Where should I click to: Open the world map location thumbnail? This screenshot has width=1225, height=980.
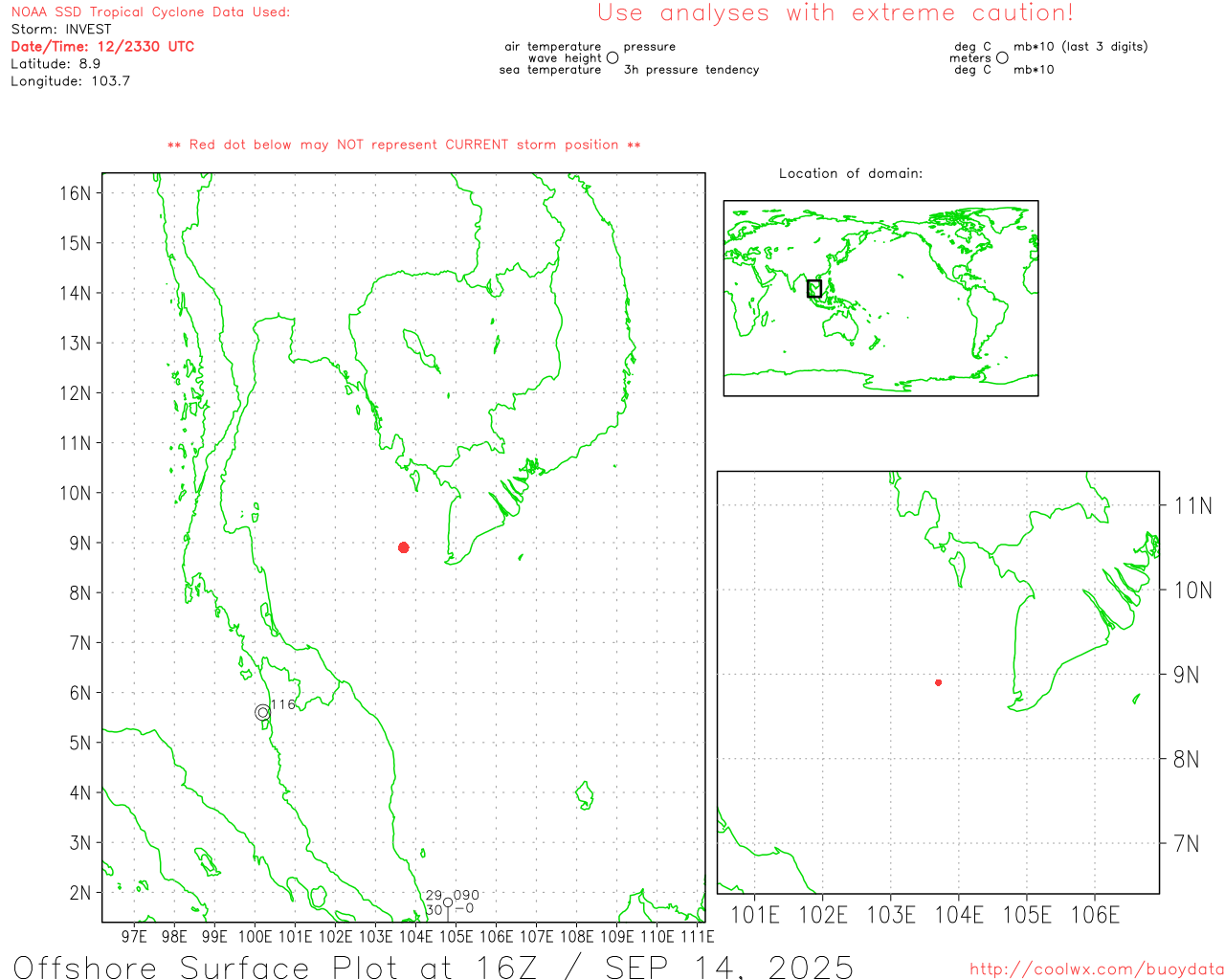pos(880,298)
